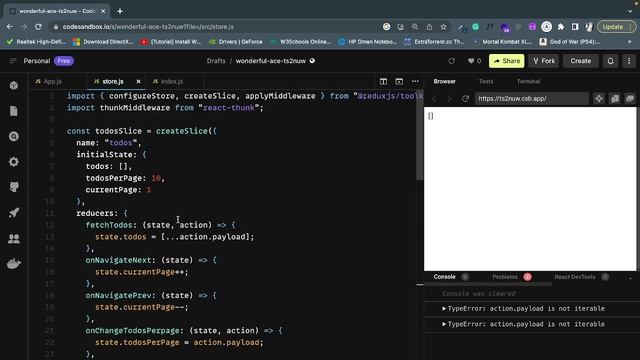This screenshot has width=640, height=360.
Task: Click the last icon on the preview address bar
Action: pos(630,99)
